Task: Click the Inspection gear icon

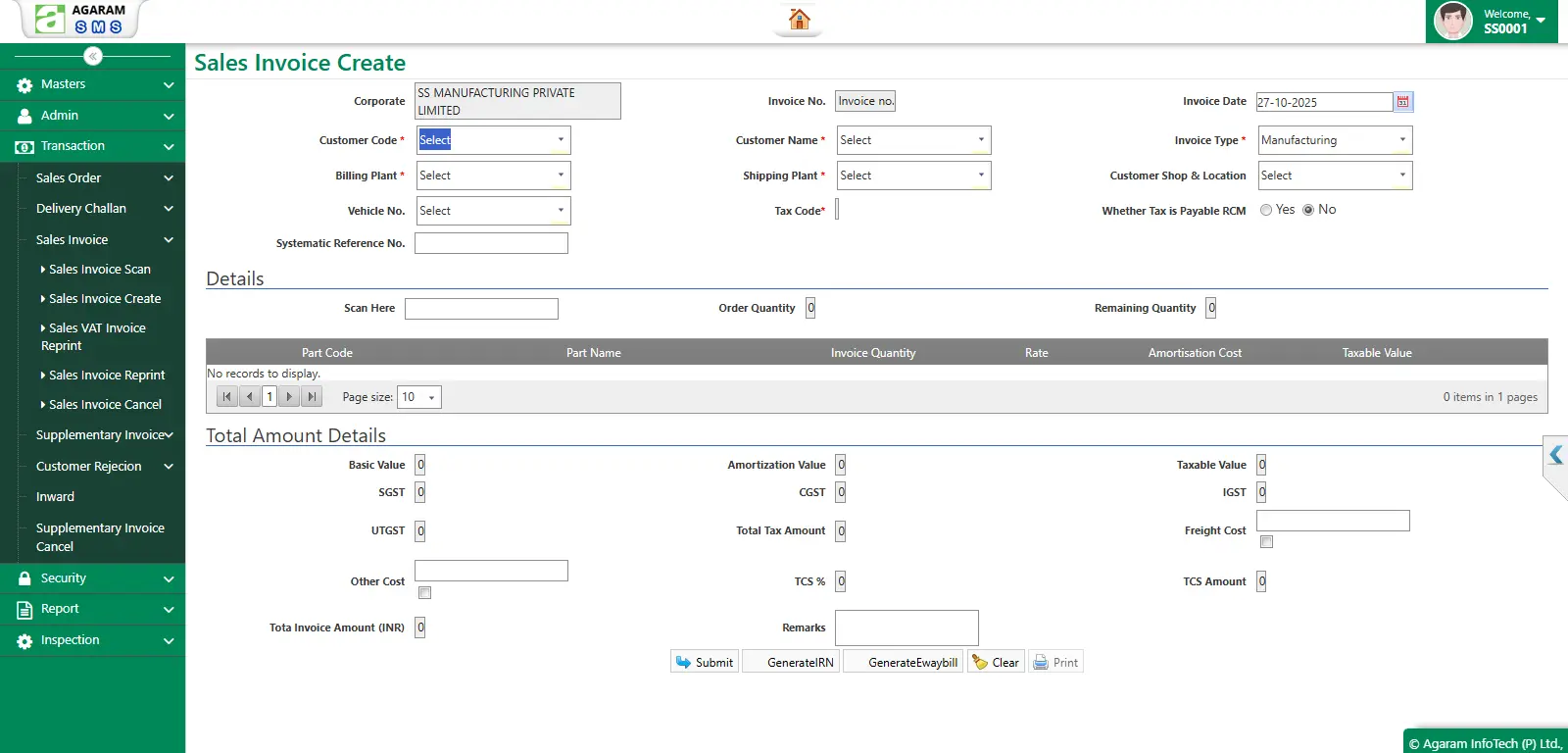Action: (x=24, y=641)
